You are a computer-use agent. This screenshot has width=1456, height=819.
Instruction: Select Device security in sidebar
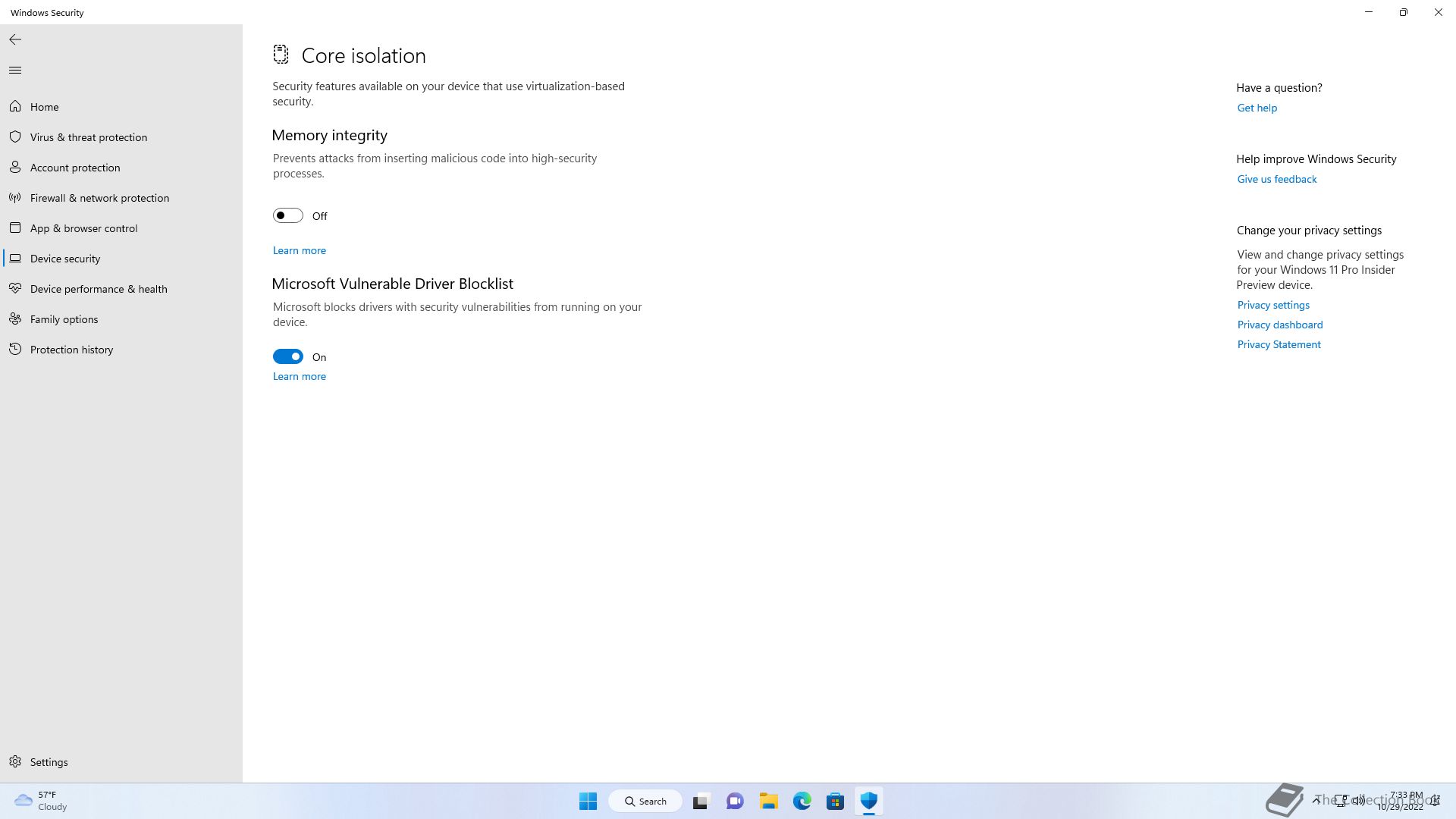(x=121, y=259)
